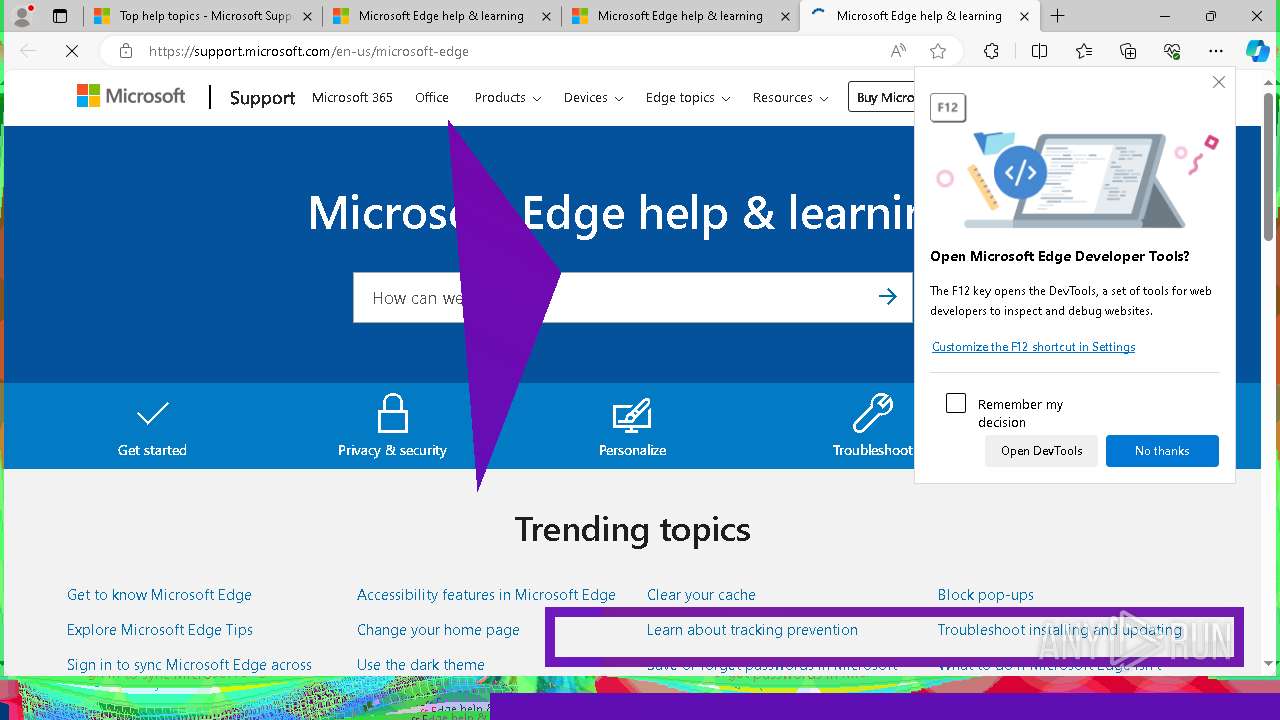
Task: Click the Read aloud icon in address bar
Action: click(x=898, y=51)
